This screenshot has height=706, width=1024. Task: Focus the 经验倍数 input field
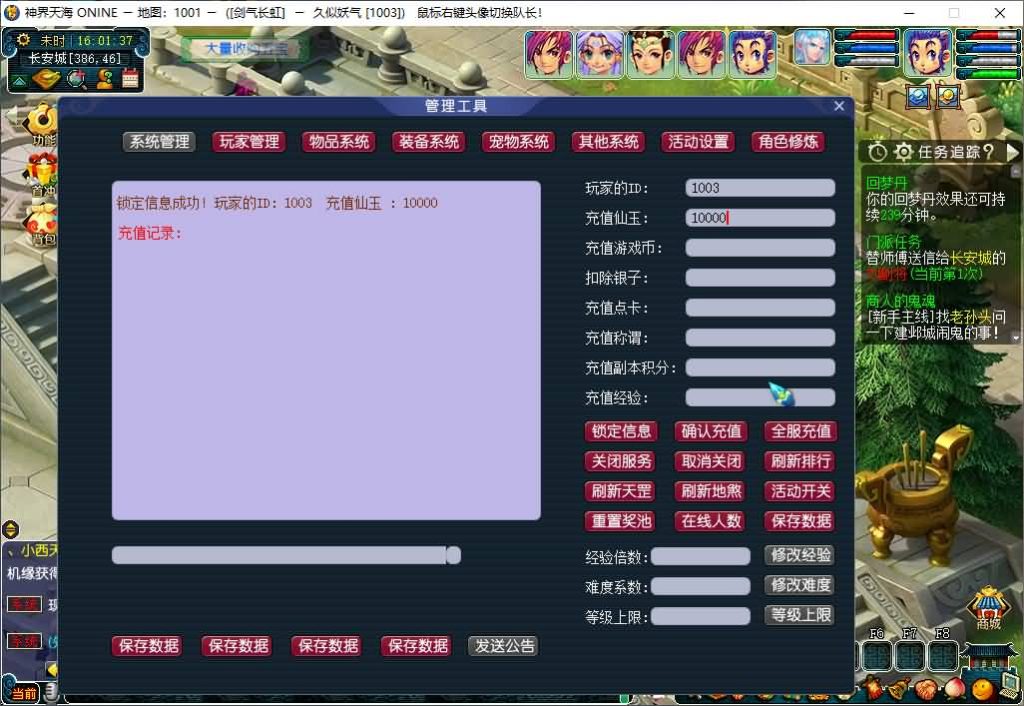[x=701, y=556]
